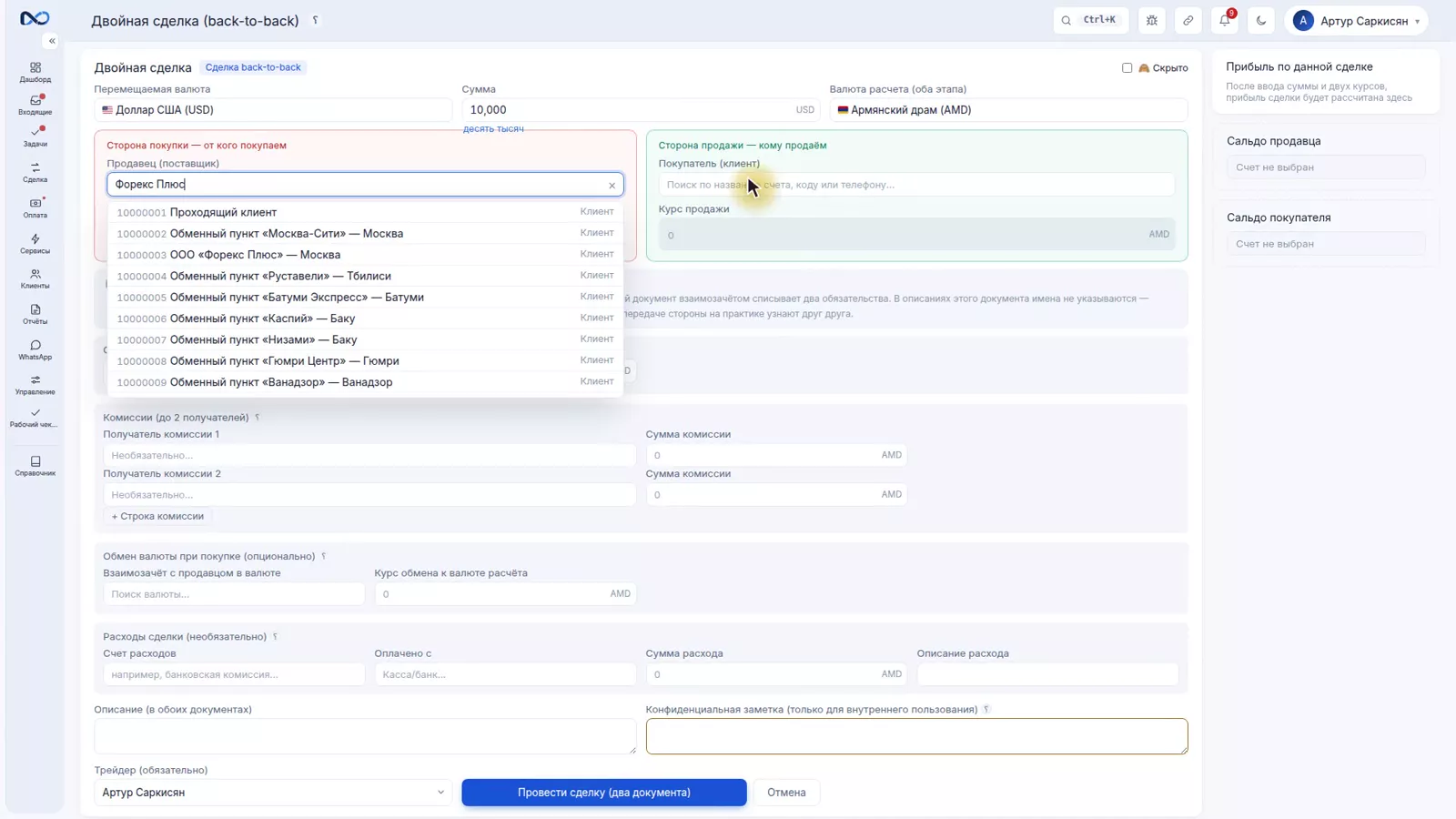
Task: Open the bug report icon
Action: [1152, 20]
